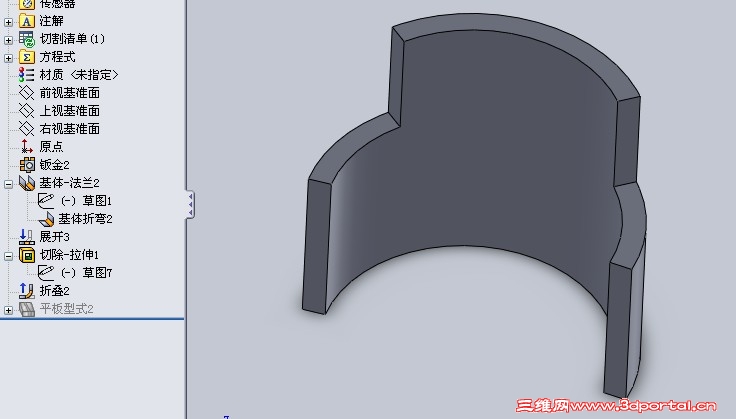Click the 草图7 sketch icon

[46, 273]
